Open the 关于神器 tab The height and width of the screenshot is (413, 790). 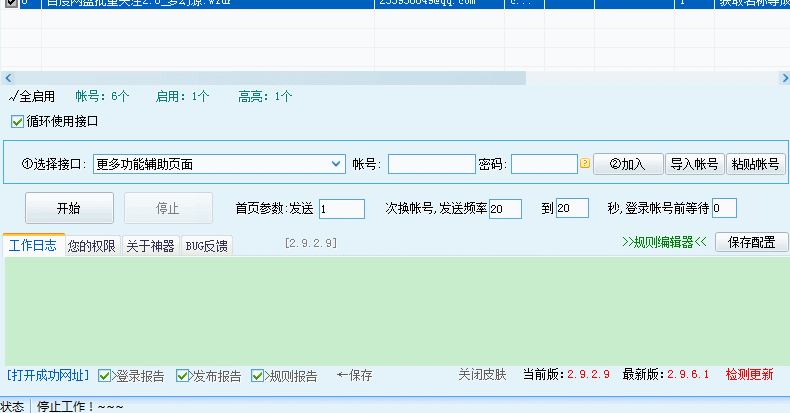coord(150,245)
